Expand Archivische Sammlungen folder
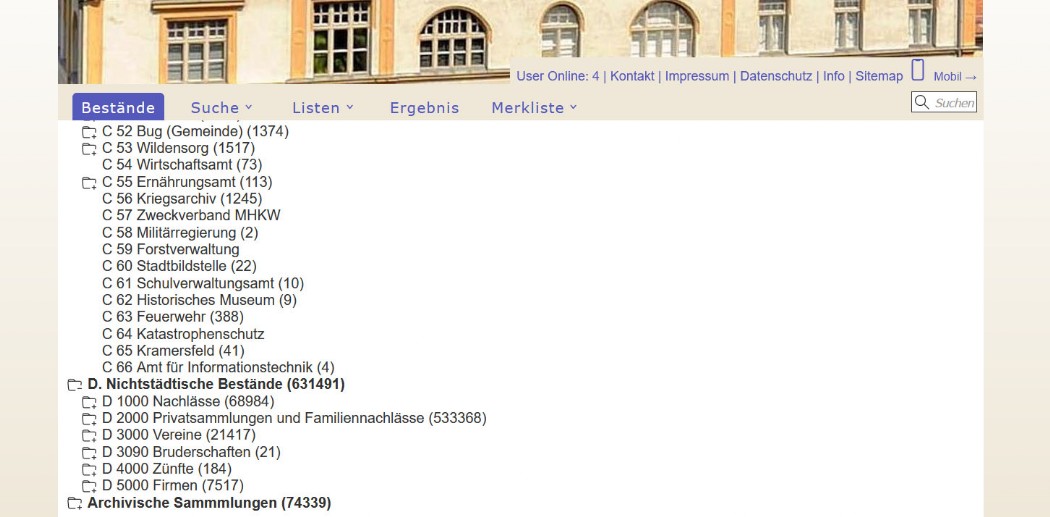Viewport: 1050px width, 517px height. point(73,503)
